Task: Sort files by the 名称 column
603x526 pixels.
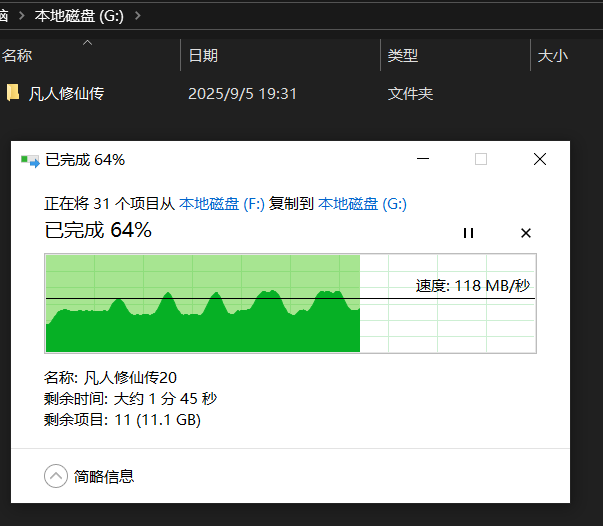Action: click(x=17, y=56)
